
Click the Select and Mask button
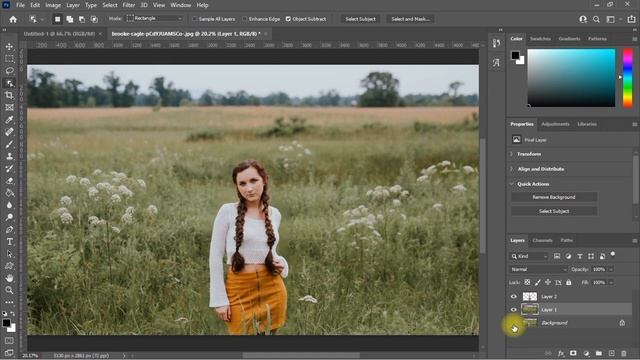click(410, 19)
